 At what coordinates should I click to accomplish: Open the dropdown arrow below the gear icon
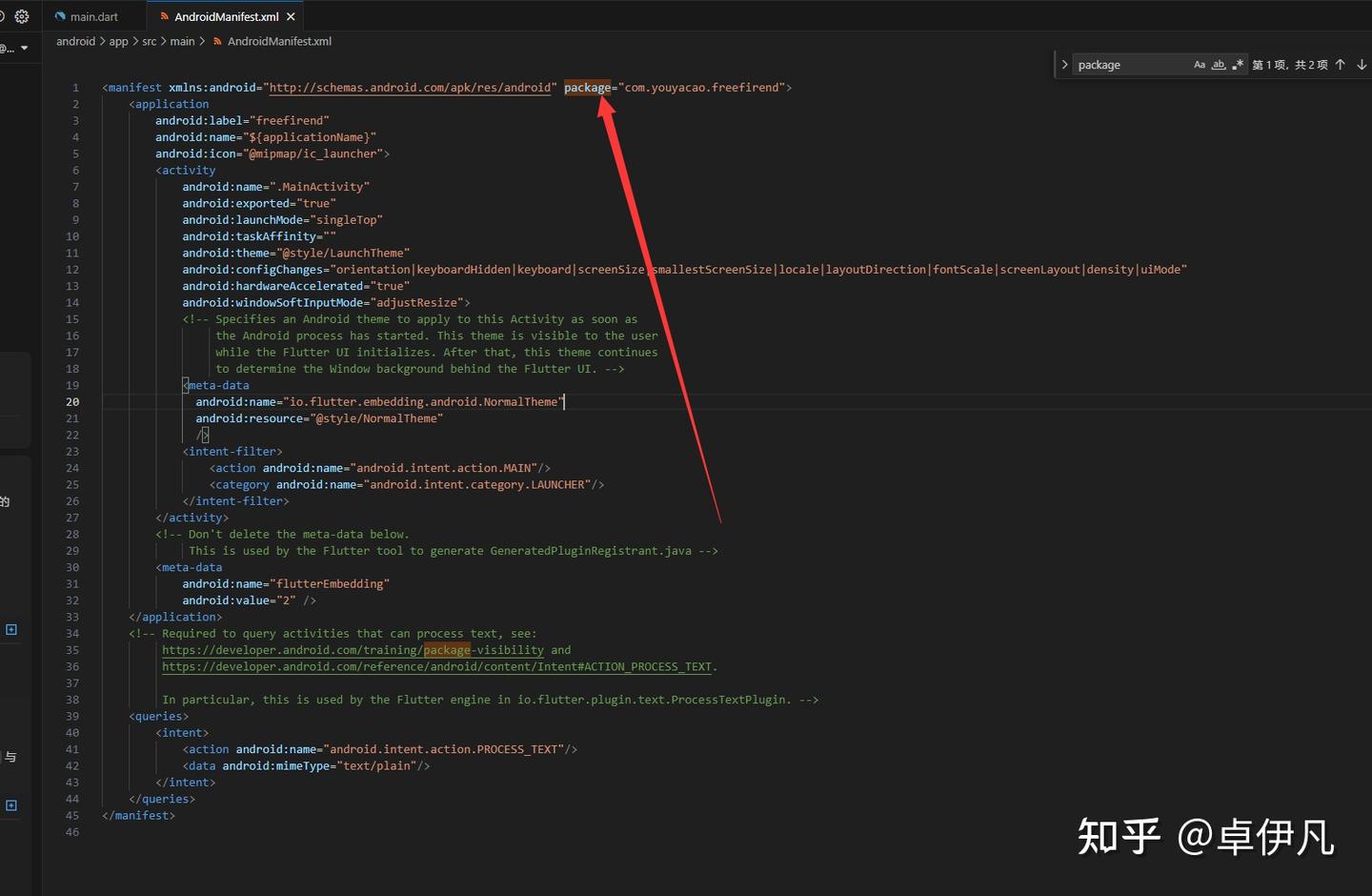coord(24,48)
